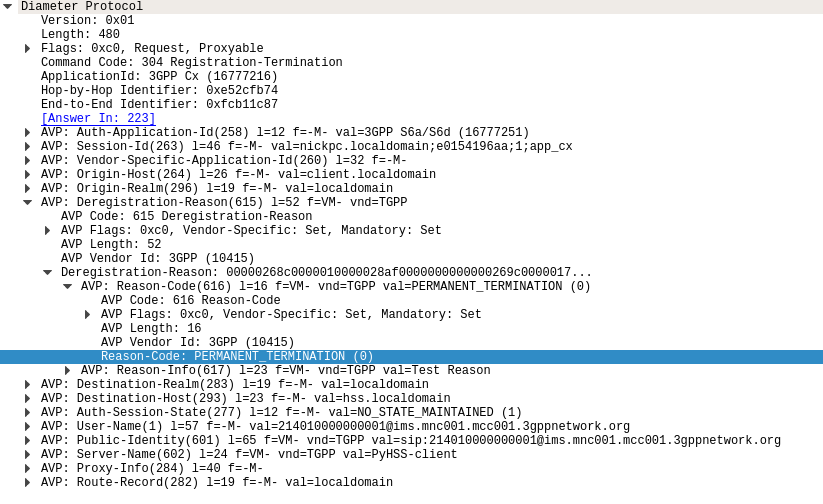Expand Vendor-Specific-Application-Id(260) AVP
Viewport: 823px width, 504px height.
click(27, 160)
